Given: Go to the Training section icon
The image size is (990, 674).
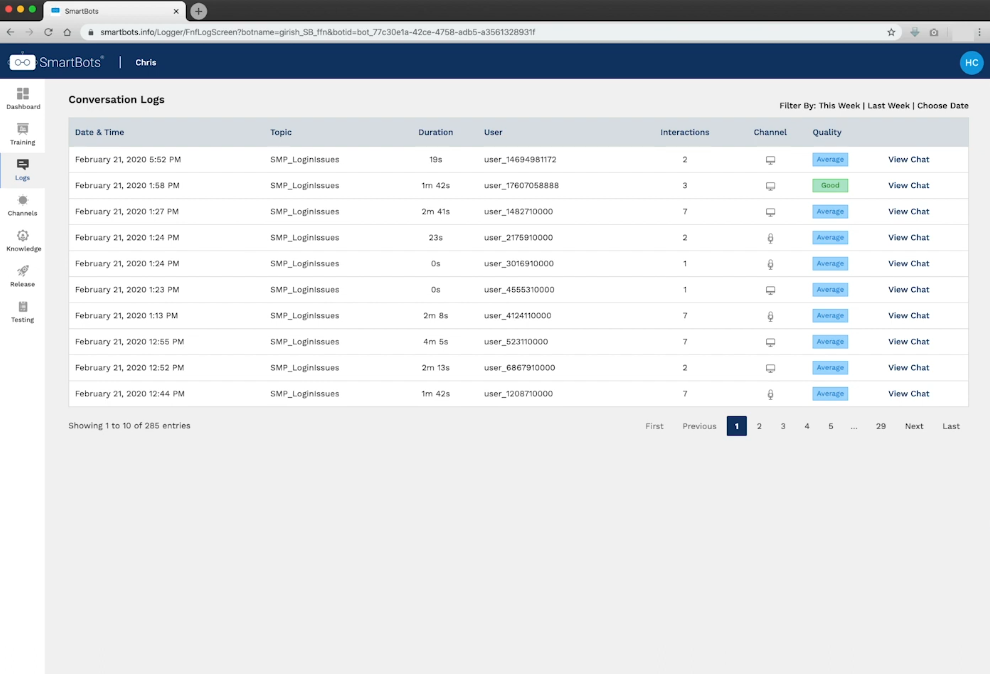Looking at the screenshot, I should (23, 129).
